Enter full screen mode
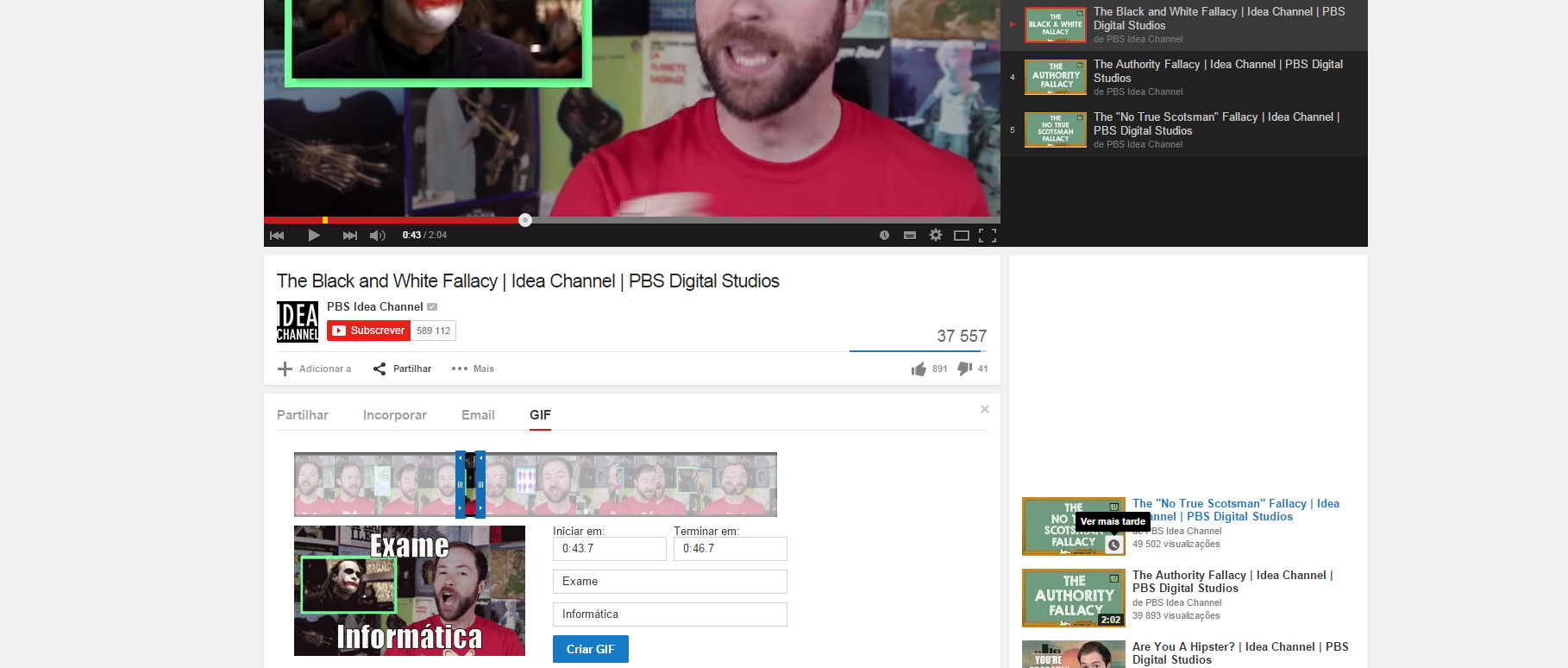Viewport: 1568px width, 668px height. [988, 235]
